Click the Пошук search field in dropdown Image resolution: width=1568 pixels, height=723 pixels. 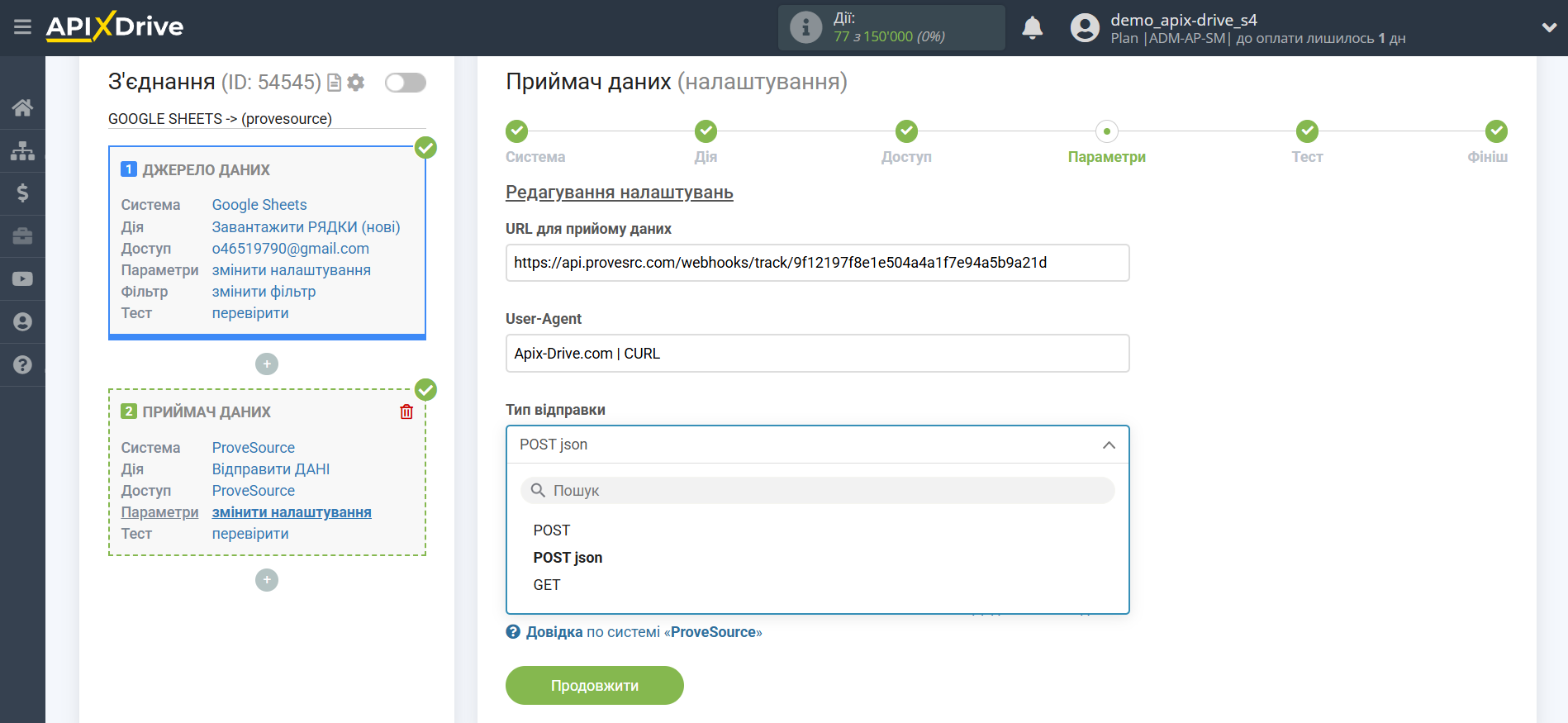pyautogui.click(x=817, y=491)
